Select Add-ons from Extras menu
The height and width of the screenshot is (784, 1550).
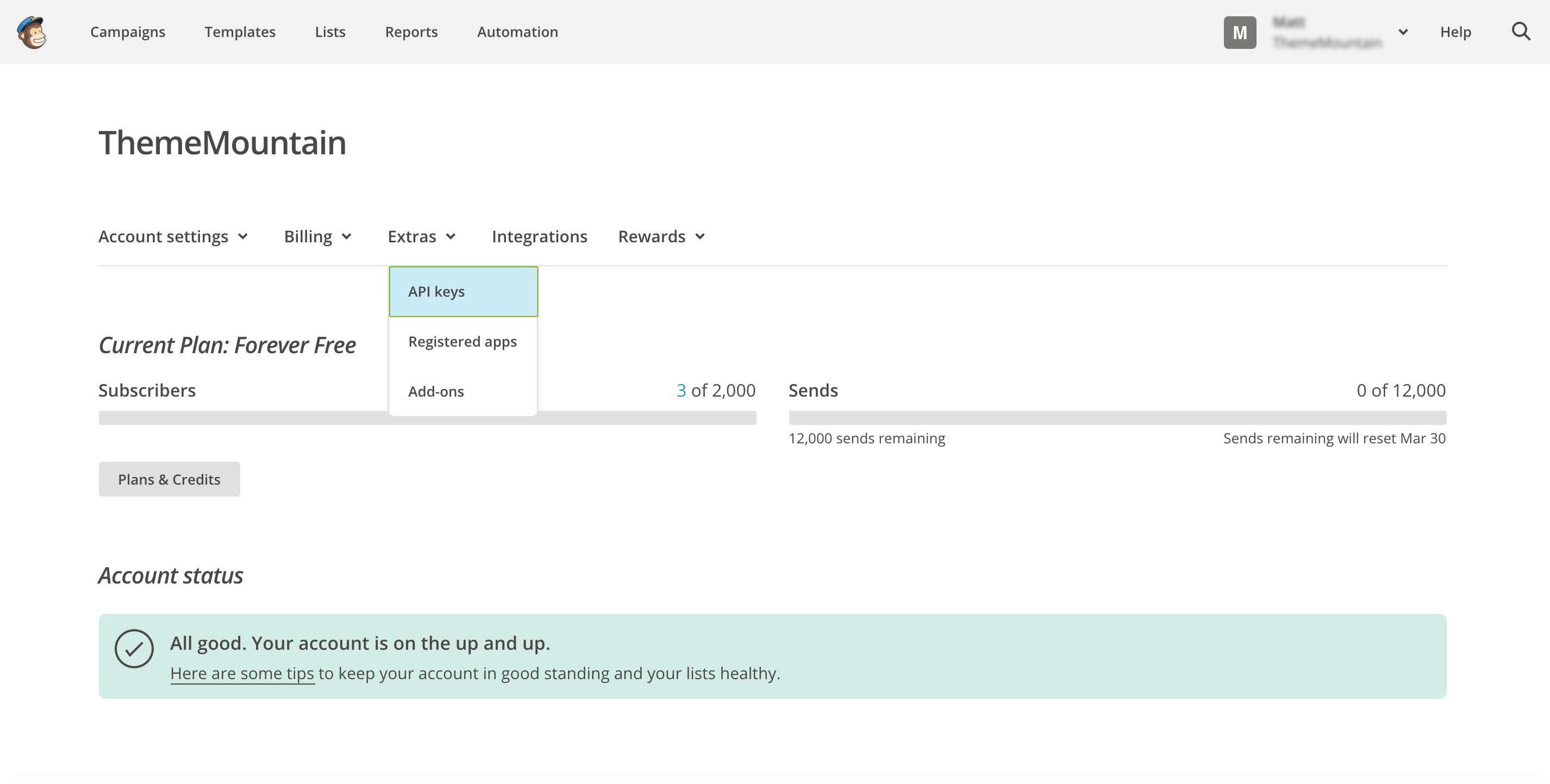click(462, 392)
